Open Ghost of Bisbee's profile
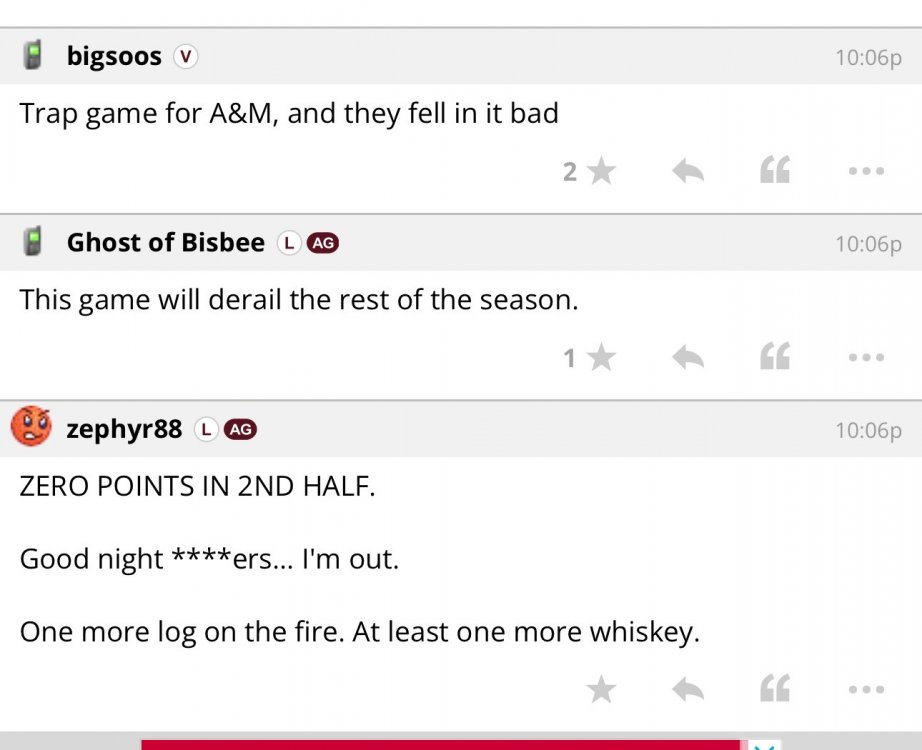 [165, 243]
